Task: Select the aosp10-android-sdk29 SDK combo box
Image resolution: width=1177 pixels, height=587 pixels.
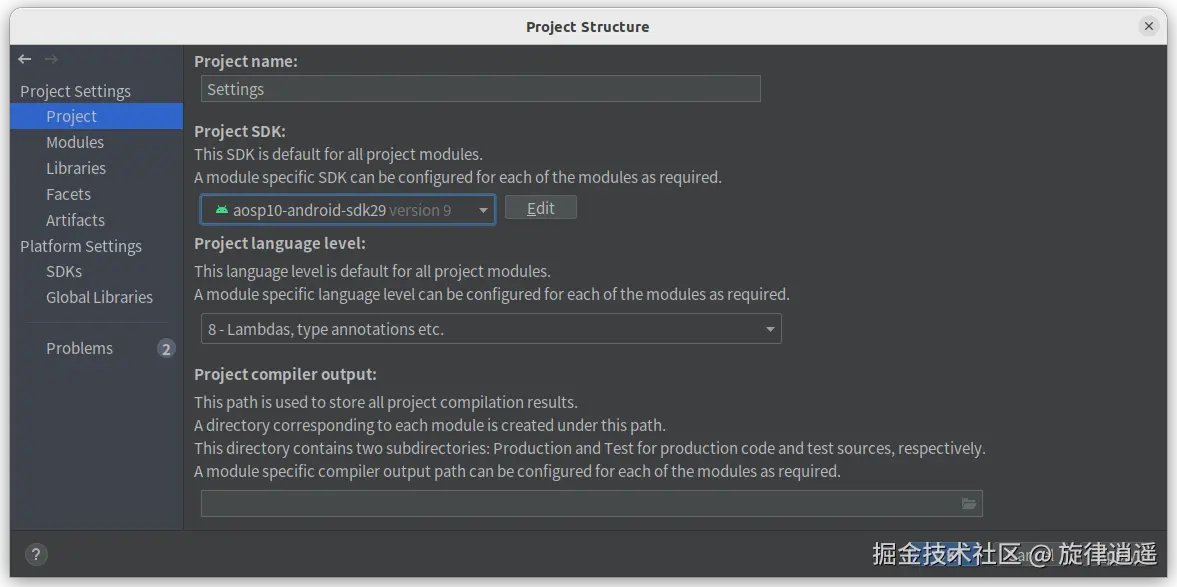Action: 348,209
